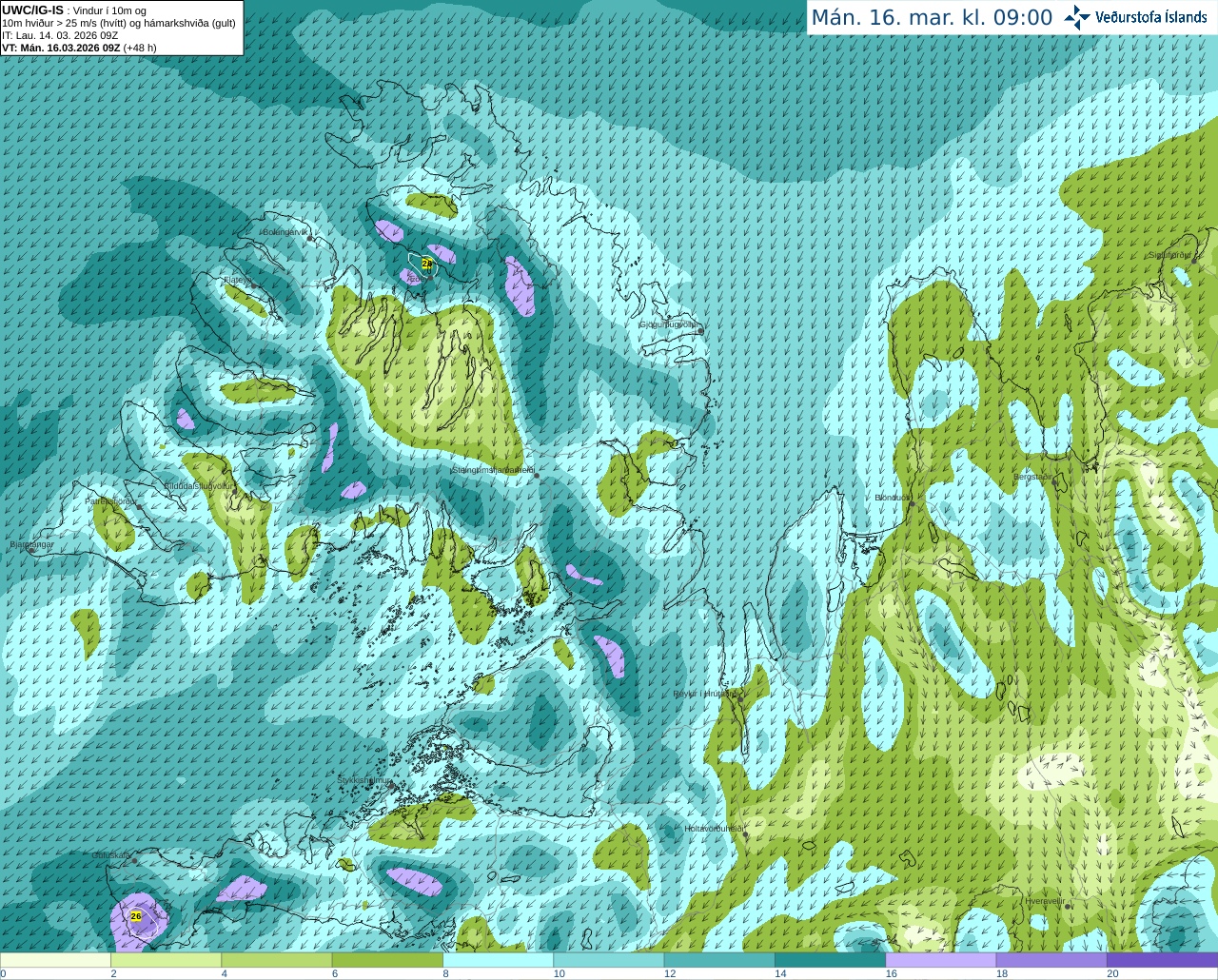Click the 0–2 m/s pale yellow legend swatch
Image resolution: width=1218 pixels, height=980 pixels.
55,960
